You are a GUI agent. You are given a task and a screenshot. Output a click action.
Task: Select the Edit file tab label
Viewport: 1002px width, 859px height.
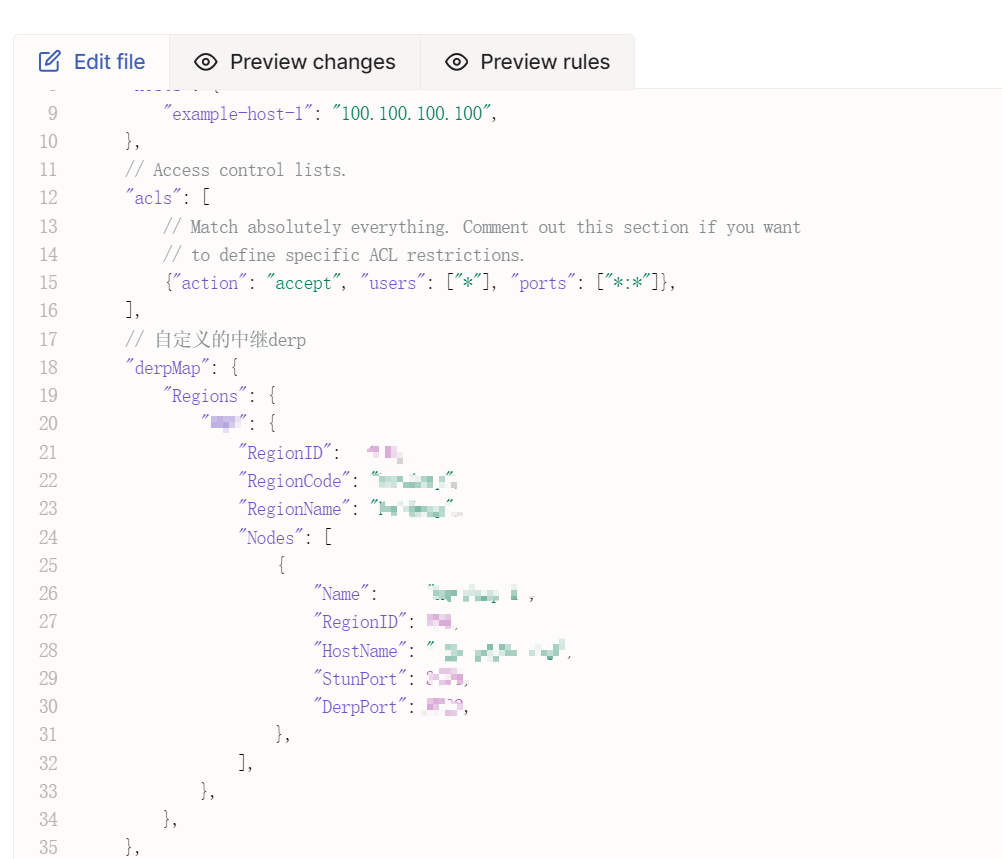109,62
